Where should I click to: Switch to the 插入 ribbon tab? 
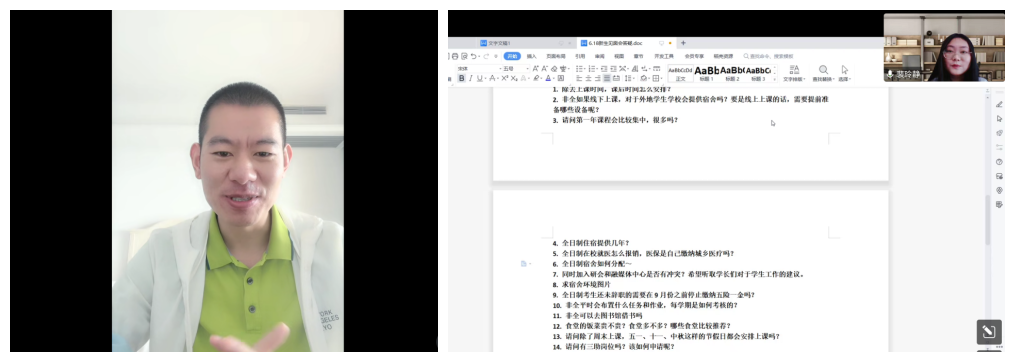pos(531,56)
